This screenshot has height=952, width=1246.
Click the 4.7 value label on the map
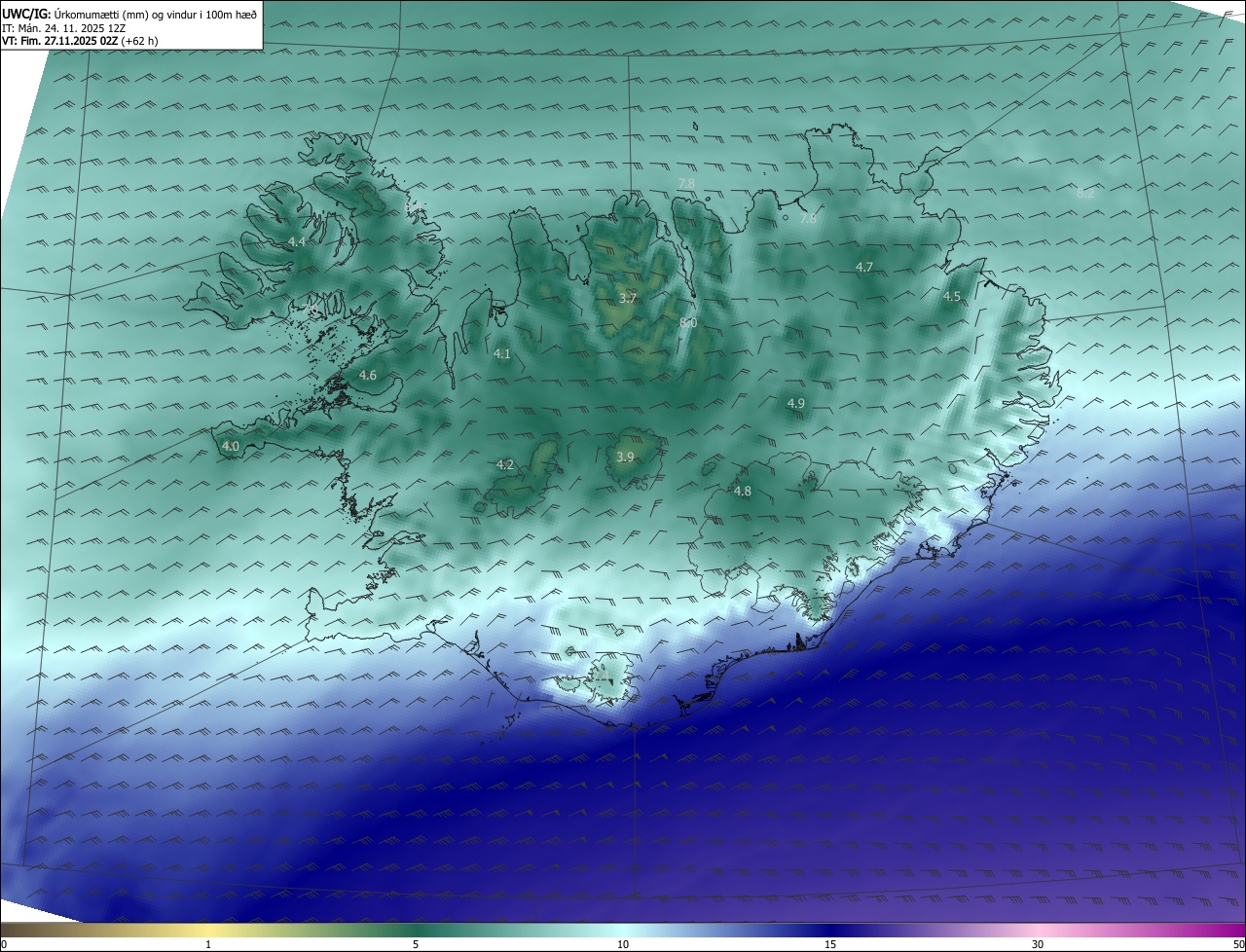pyautogui.click(x=864, y=267)
